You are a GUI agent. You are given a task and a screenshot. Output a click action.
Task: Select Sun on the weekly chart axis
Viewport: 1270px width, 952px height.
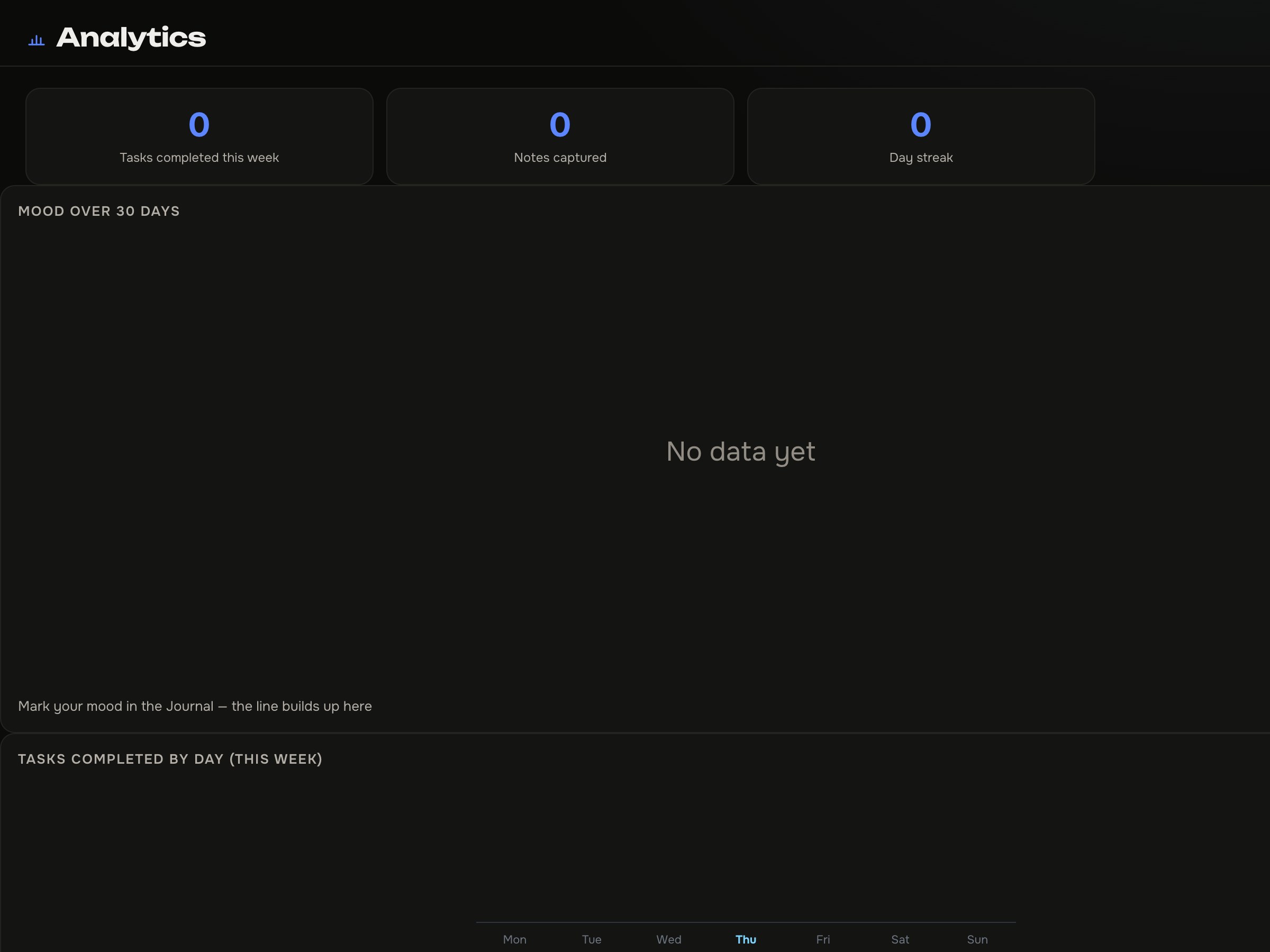coord(977,939)
